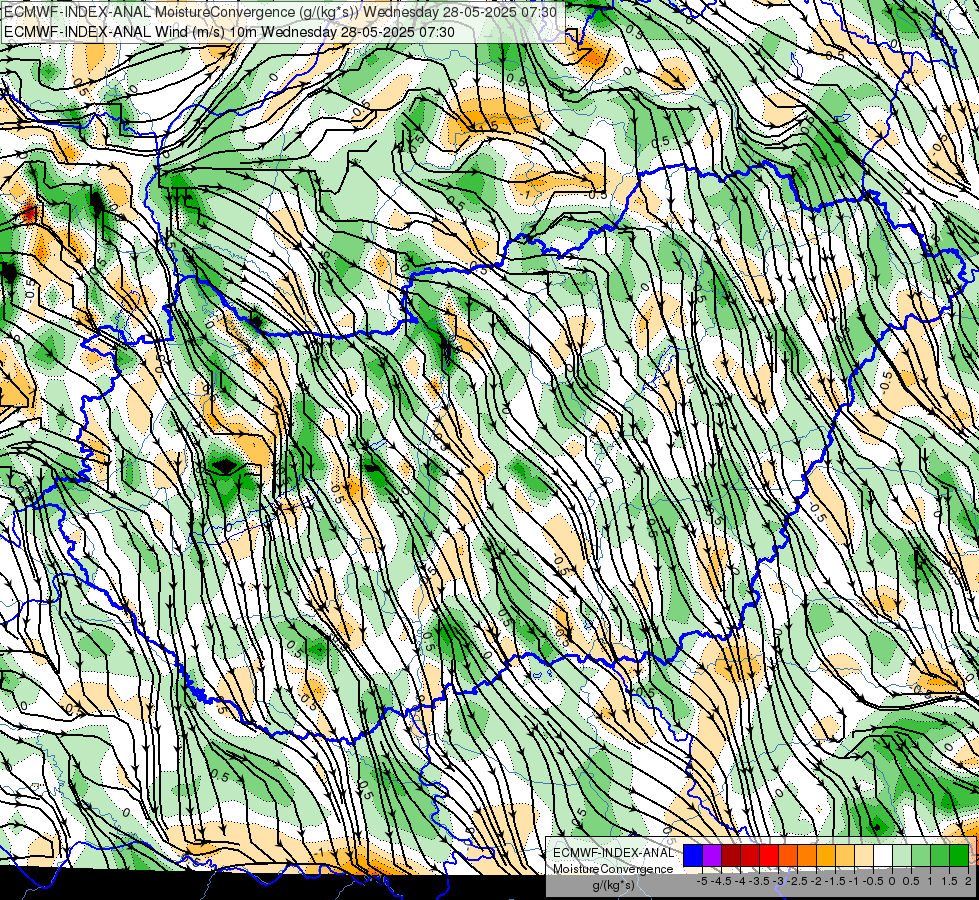
Task: Click the 1.5 tick label on the legend
Action: coord(950,881)
